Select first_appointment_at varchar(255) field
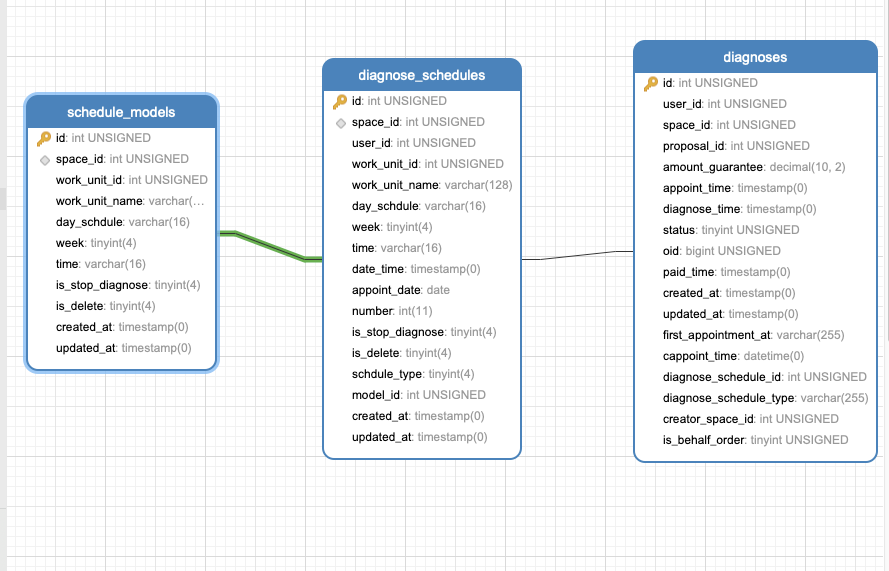This screenshot has height=571, width=889. pyautogui.click(x=755, y=335)
